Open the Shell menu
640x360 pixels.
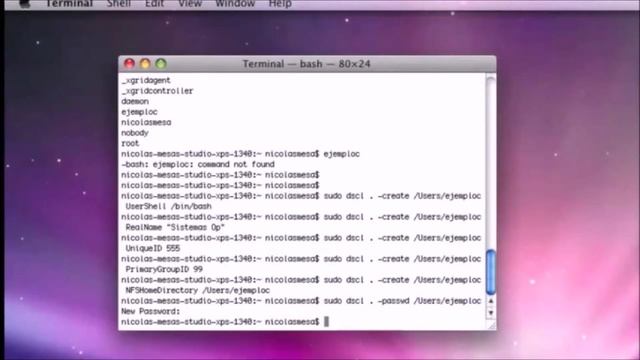pyautogui.click(x=119, y=4)
